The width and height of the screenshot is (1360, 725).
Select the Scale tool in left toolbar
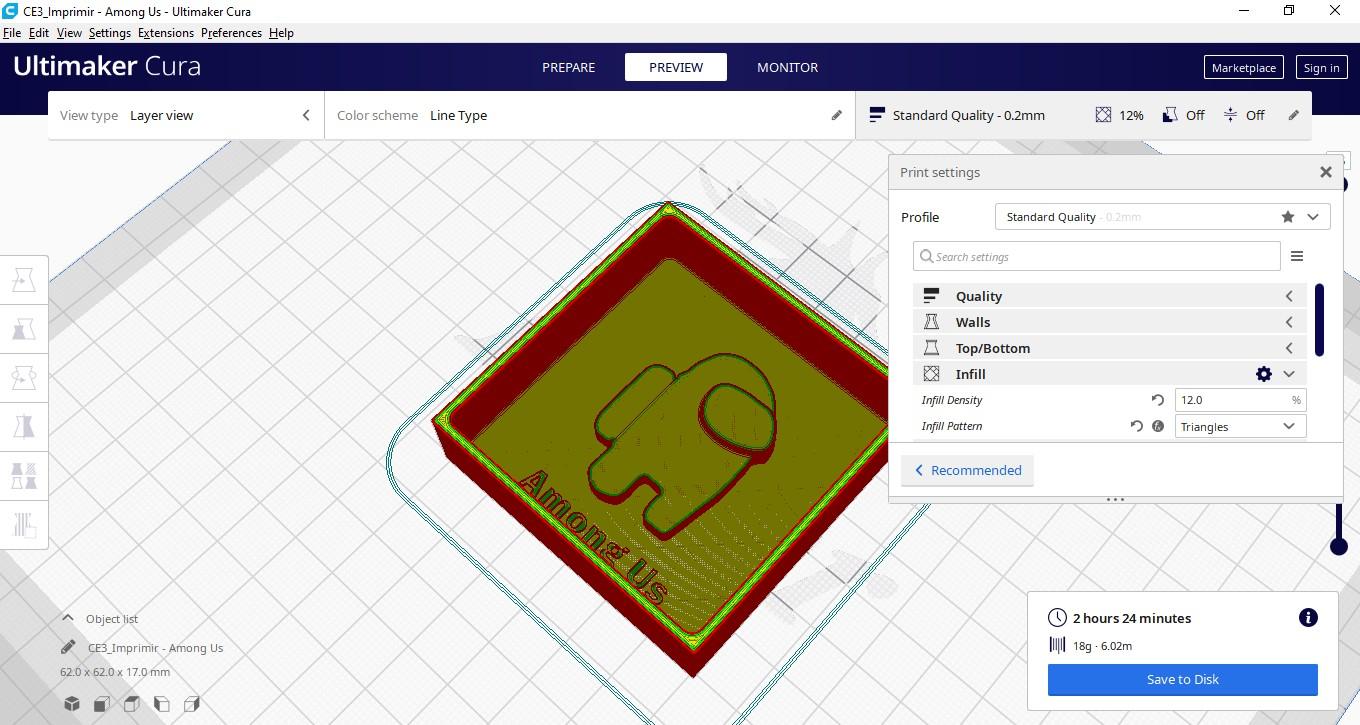point(24,328)
